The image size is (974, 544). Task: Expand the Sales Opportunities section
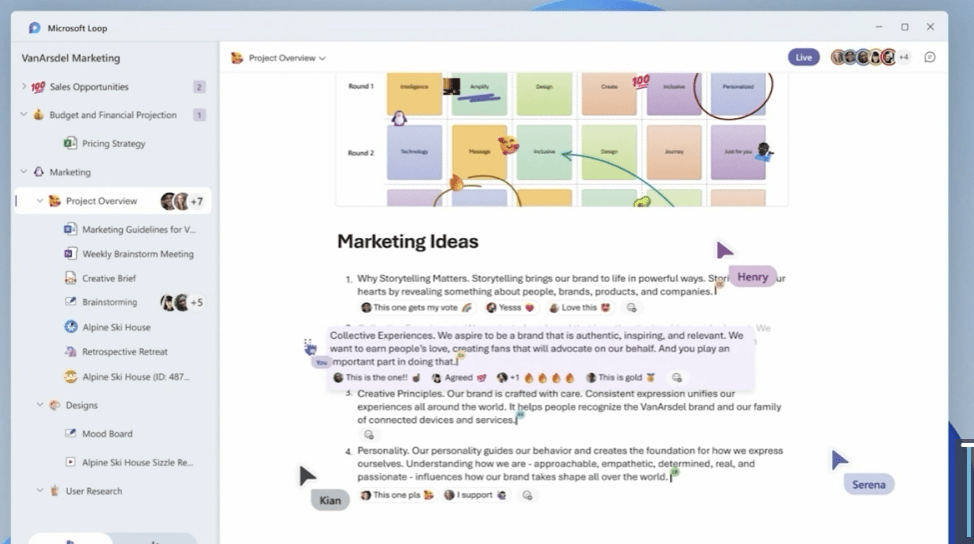(x=24, y=87)
